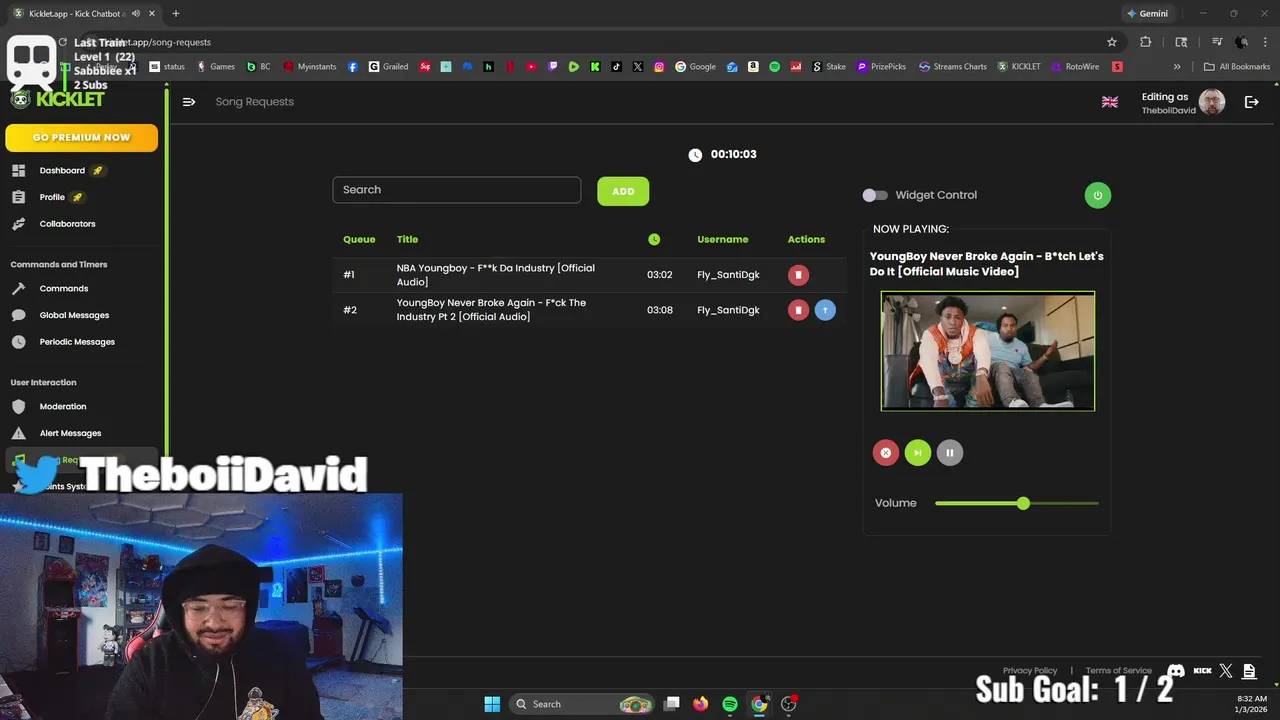Click the Volume slider handle
1280x720 pixels.
(1023, 503)
